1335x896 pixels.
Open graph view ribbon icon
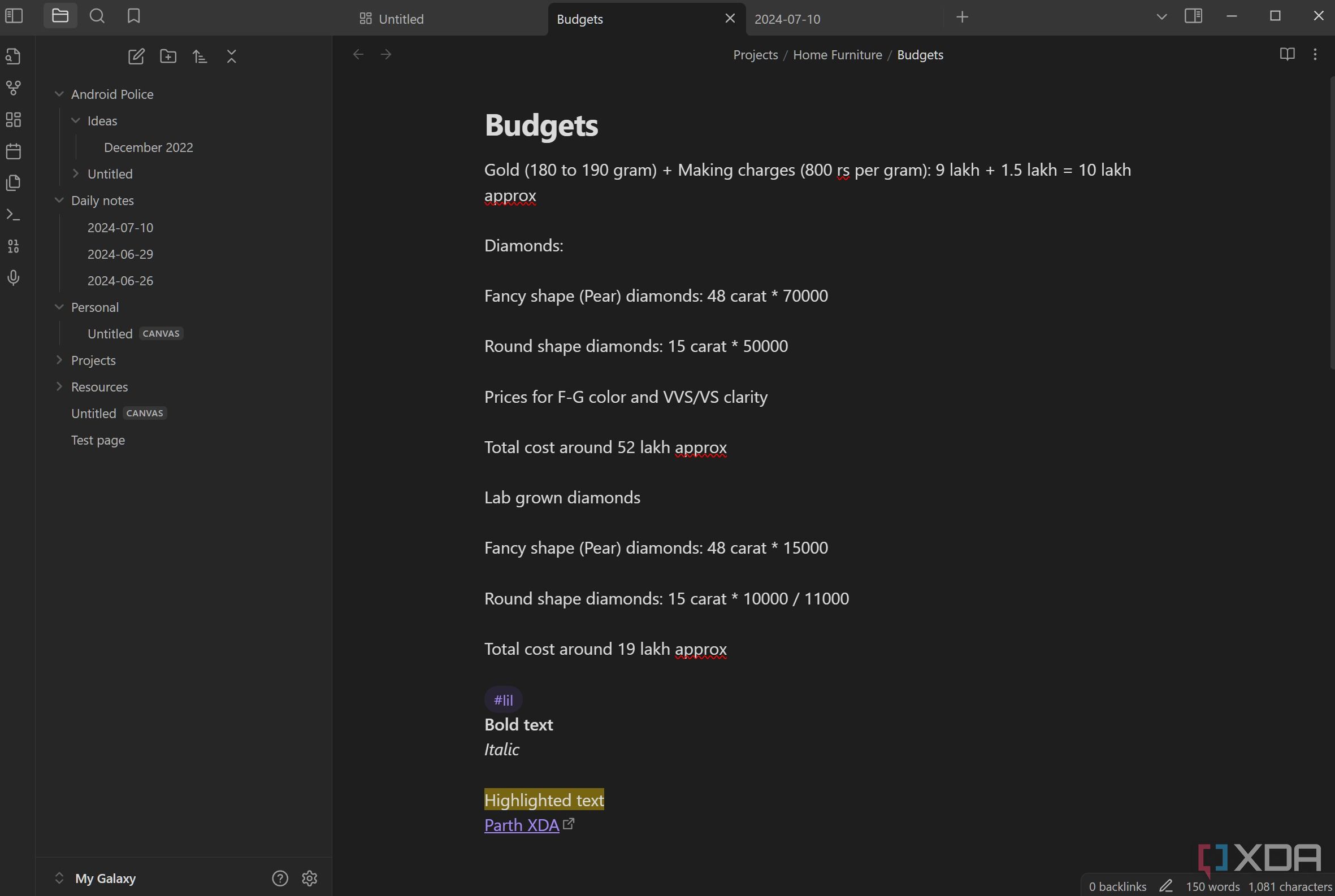coord(14,88)
